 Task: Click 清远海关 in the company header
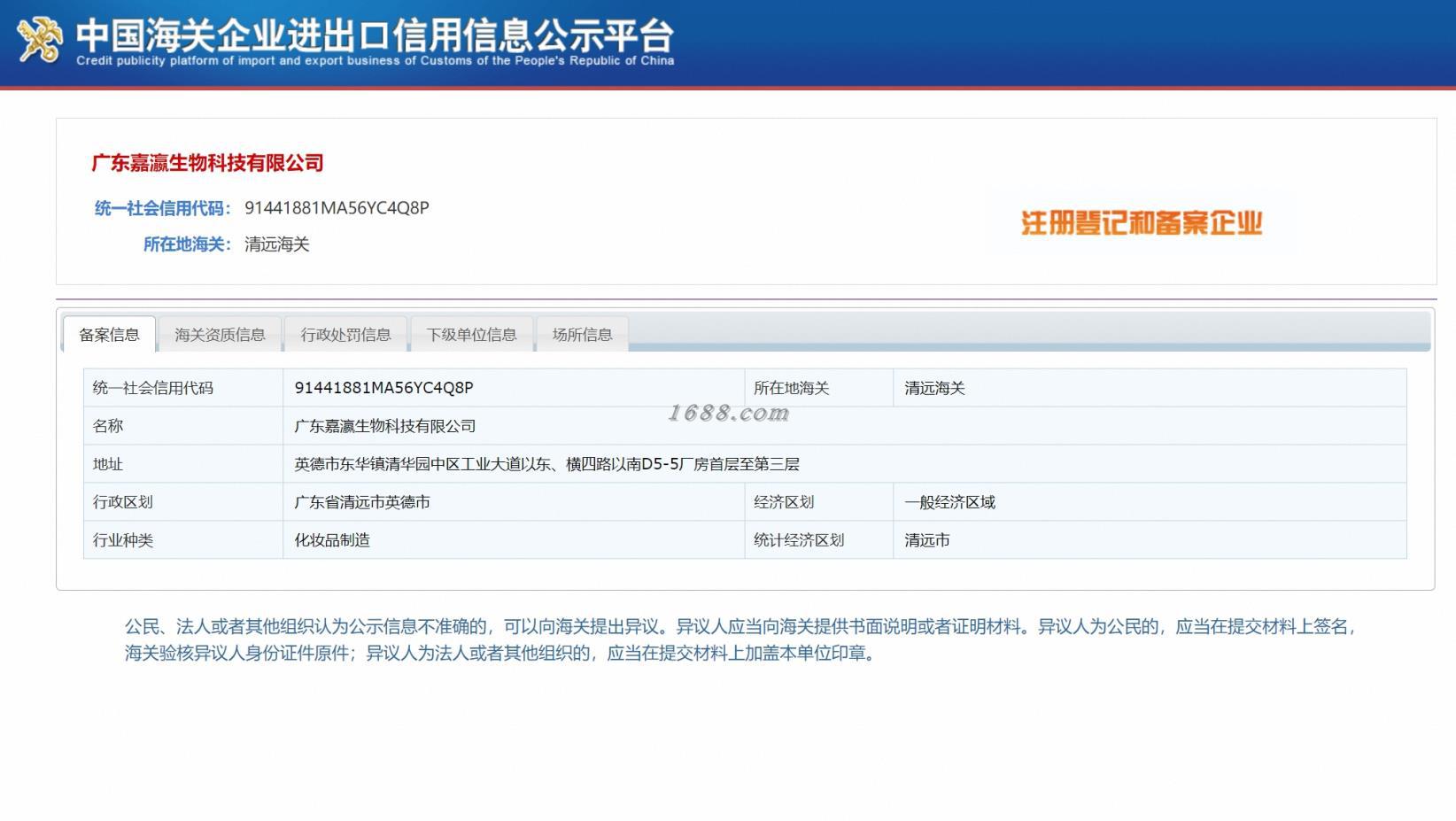pyautogui.click(x=277, y=244)
